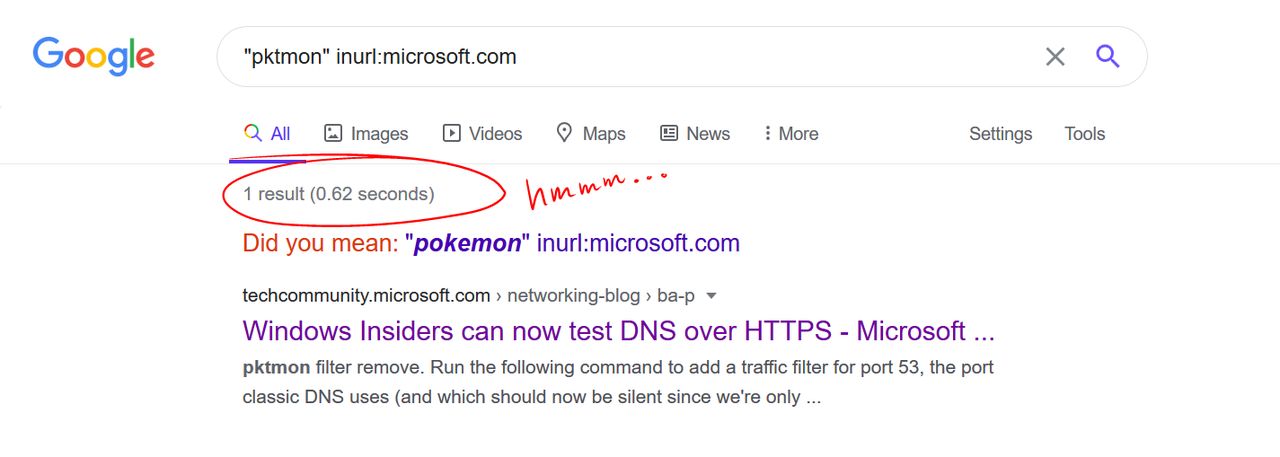Click the "pokemon" did-you-mean suggestion link
1280x457 pixels.
pos(573,243)
